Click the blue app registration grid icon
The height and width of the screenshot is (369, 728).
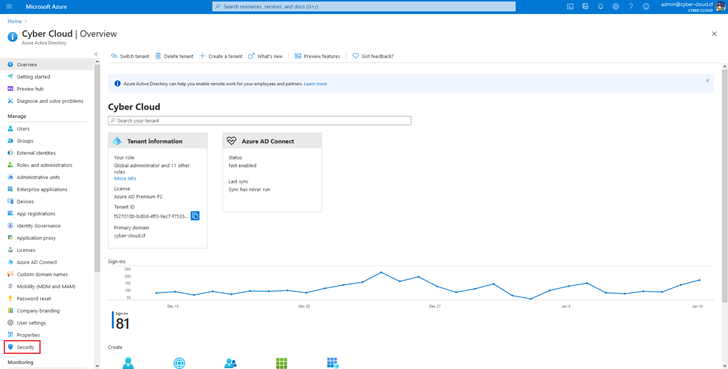[332, 363]
